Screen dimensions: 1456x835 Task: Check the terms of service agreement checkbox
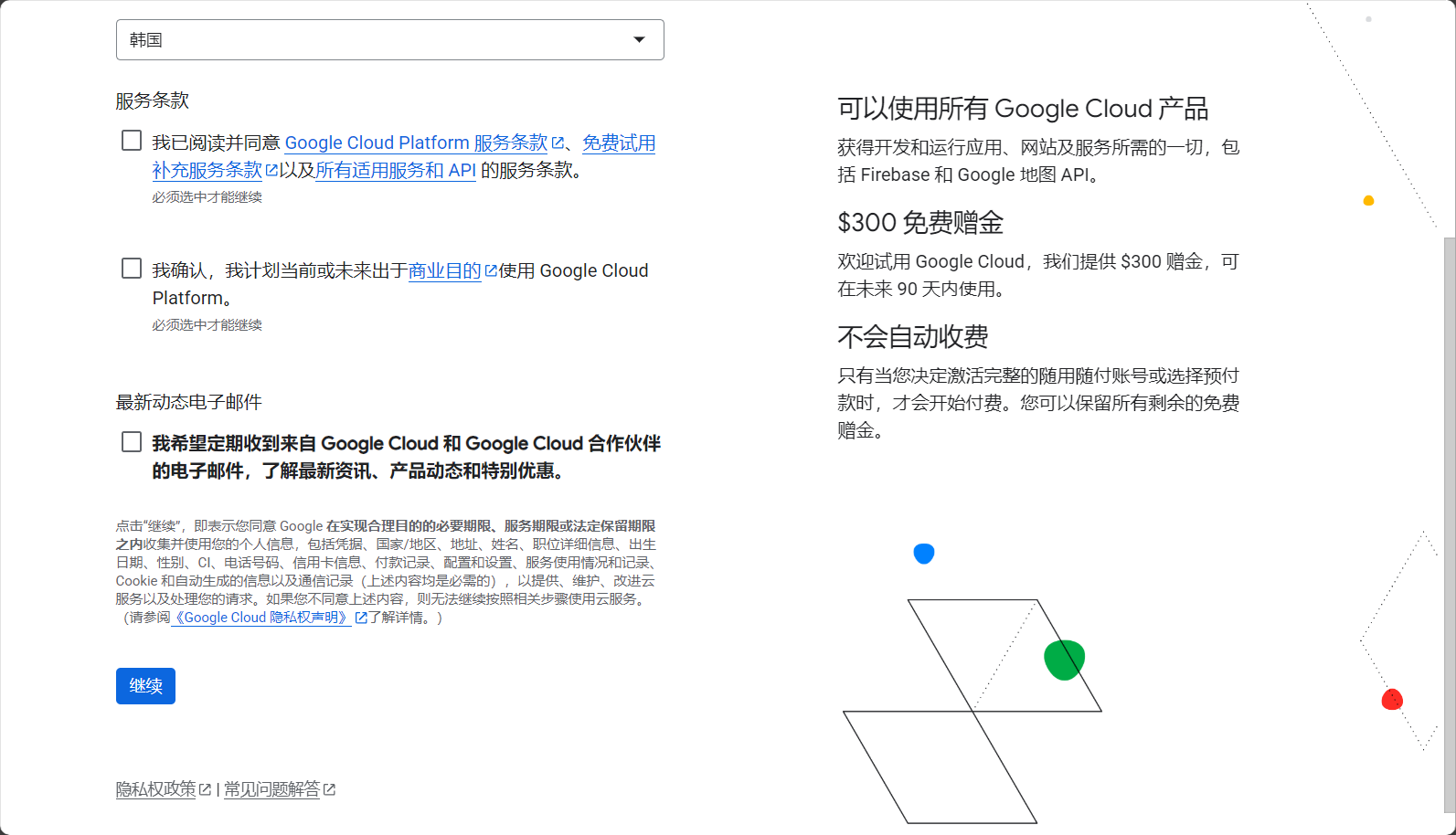click(132, 141)
